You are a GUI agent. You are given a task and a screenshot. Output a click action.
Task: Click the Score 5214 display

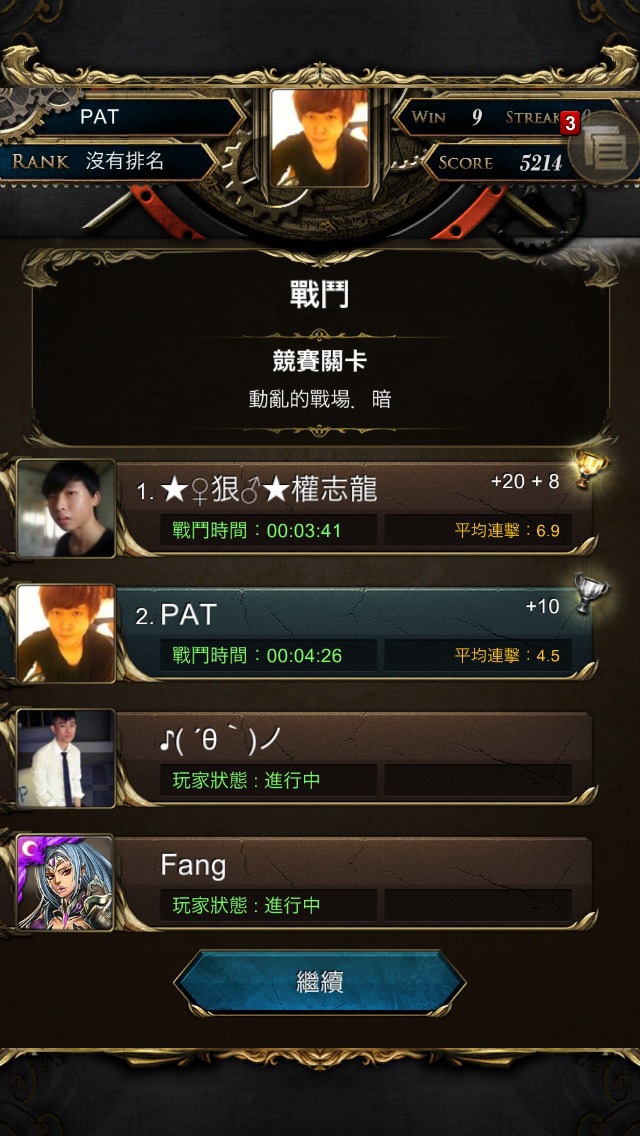point(502,163)
